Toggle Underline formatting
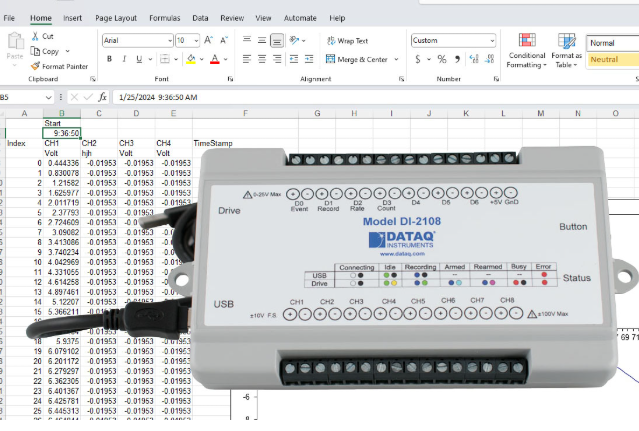Image resolution: width=639 pixels, height=431 pixels. click(139, 59)
